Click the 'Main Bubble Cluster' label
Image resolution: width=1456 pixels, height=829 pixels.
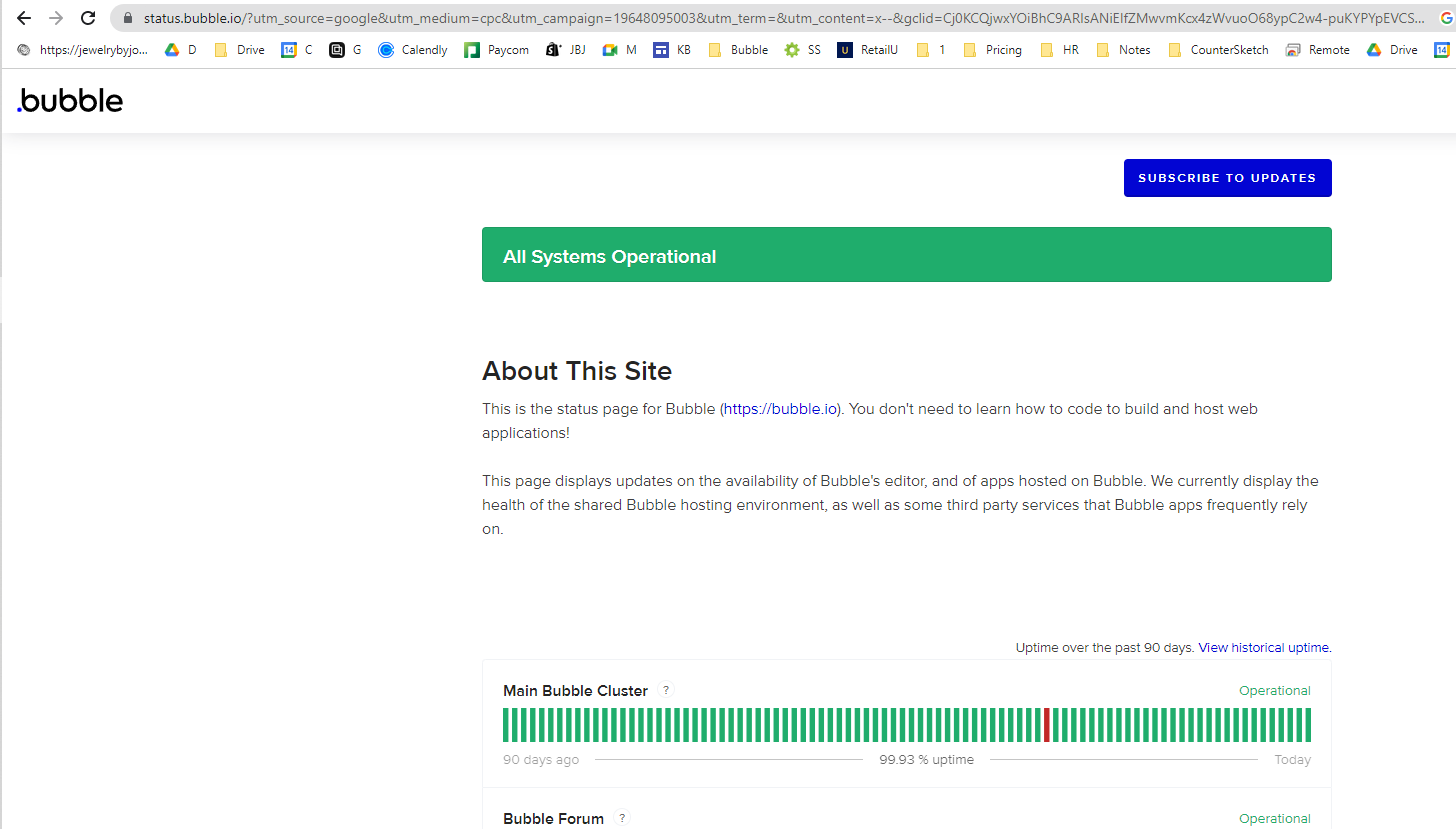[575, 691]
